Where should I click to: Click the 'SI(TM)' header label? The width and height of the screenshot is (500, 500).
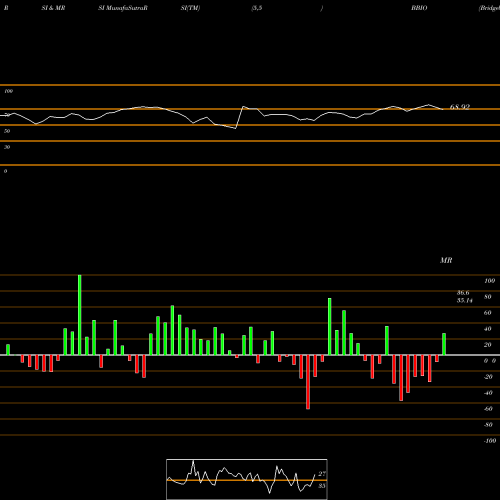click(190, 8)
